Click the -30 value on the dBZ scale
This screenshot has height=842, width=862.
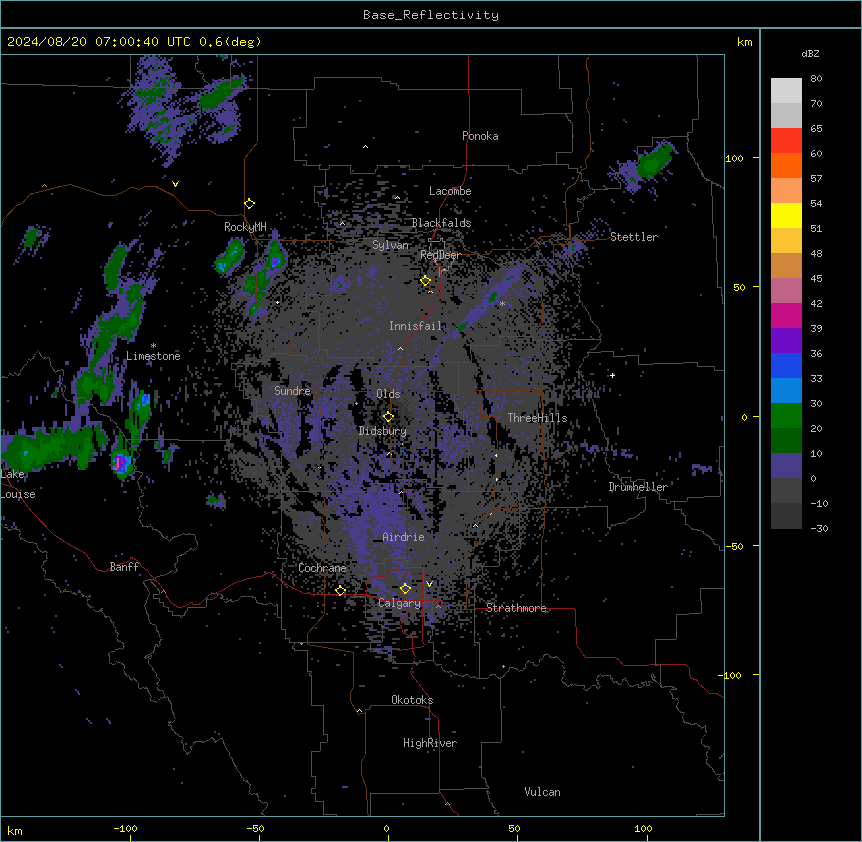tap(819, 528)
